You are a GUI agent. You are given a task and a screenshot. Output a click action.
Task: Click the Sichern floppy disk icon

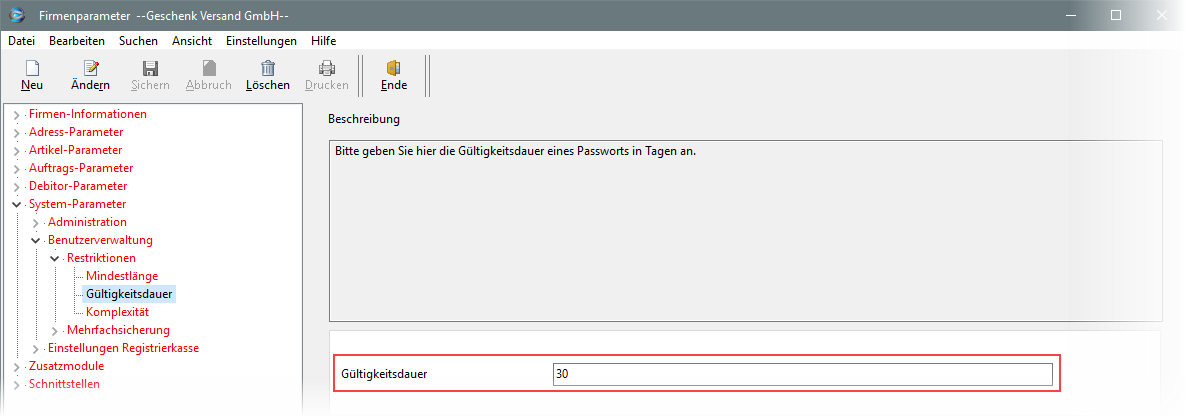tap(150, 68)
